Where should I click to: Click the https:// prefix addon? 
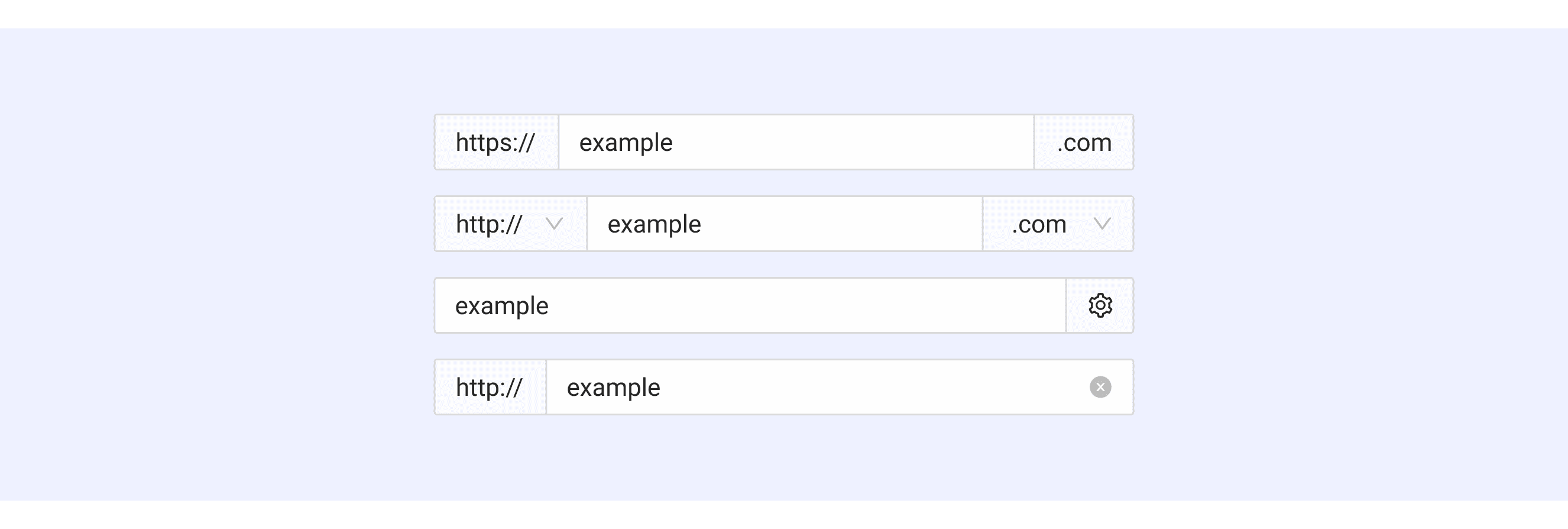click(495, 142)
